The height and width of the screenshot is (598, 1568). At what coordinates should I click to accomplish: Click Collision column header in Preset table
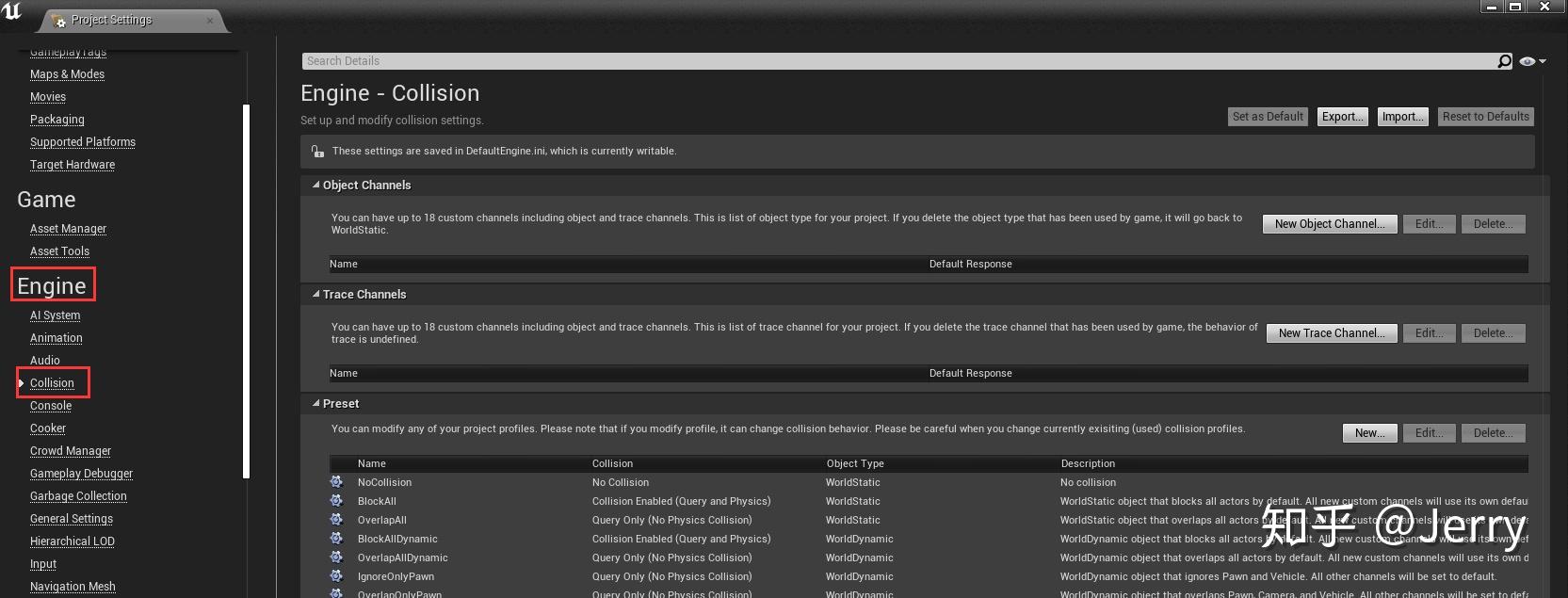tap(612, 463)
